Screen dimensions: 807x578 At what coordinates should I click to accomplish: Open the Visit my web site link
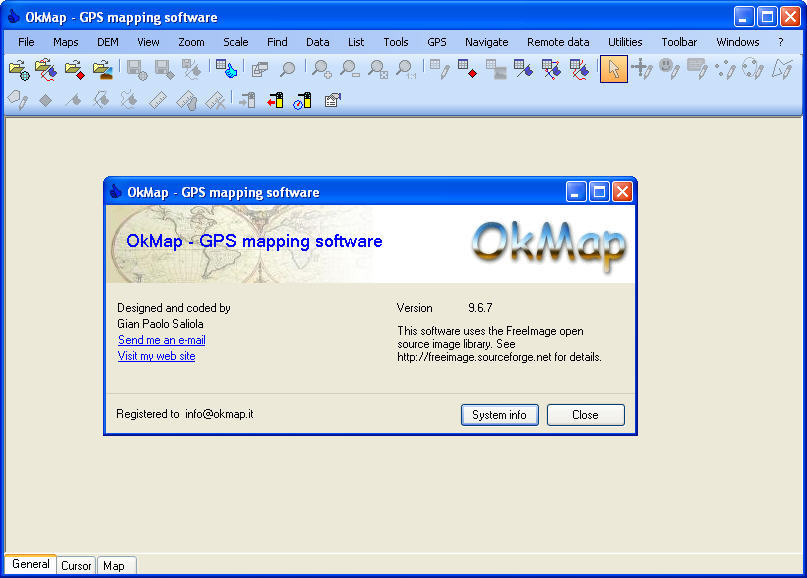pos(156,355)
